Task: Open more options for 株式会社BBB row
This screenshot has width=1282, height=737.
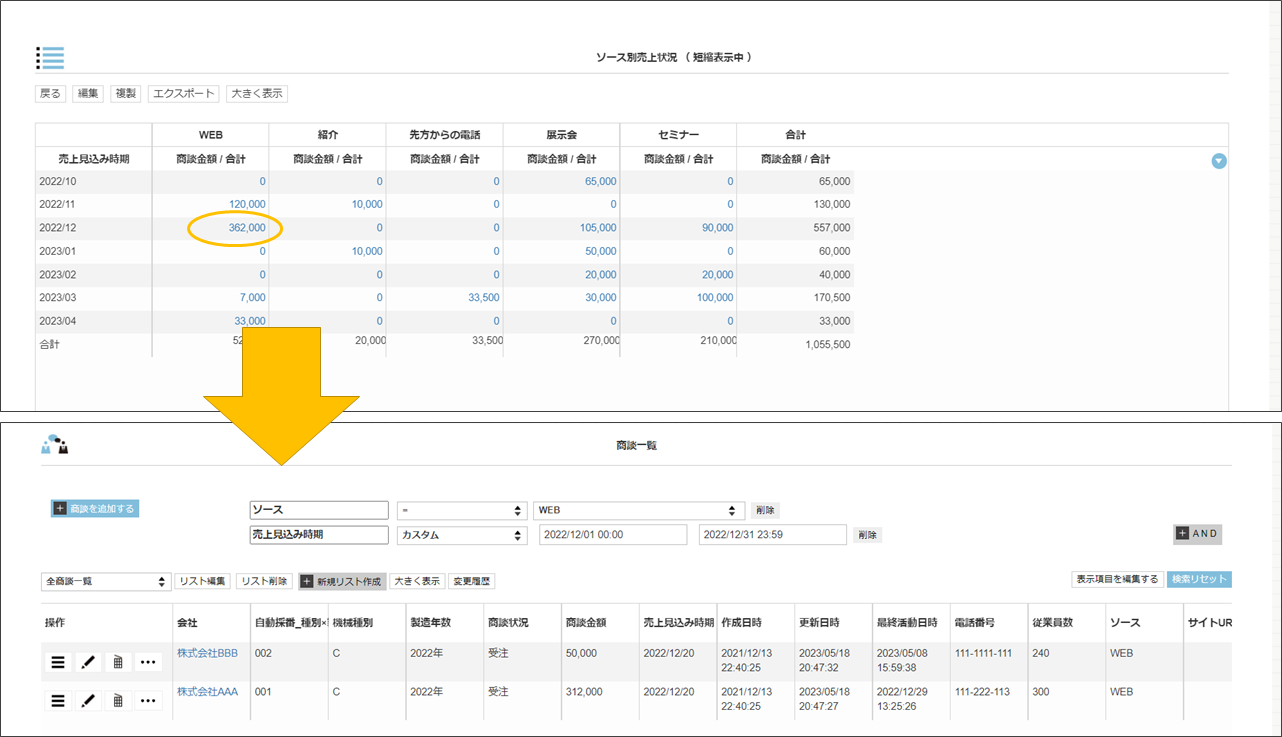Action: point(149,662)
